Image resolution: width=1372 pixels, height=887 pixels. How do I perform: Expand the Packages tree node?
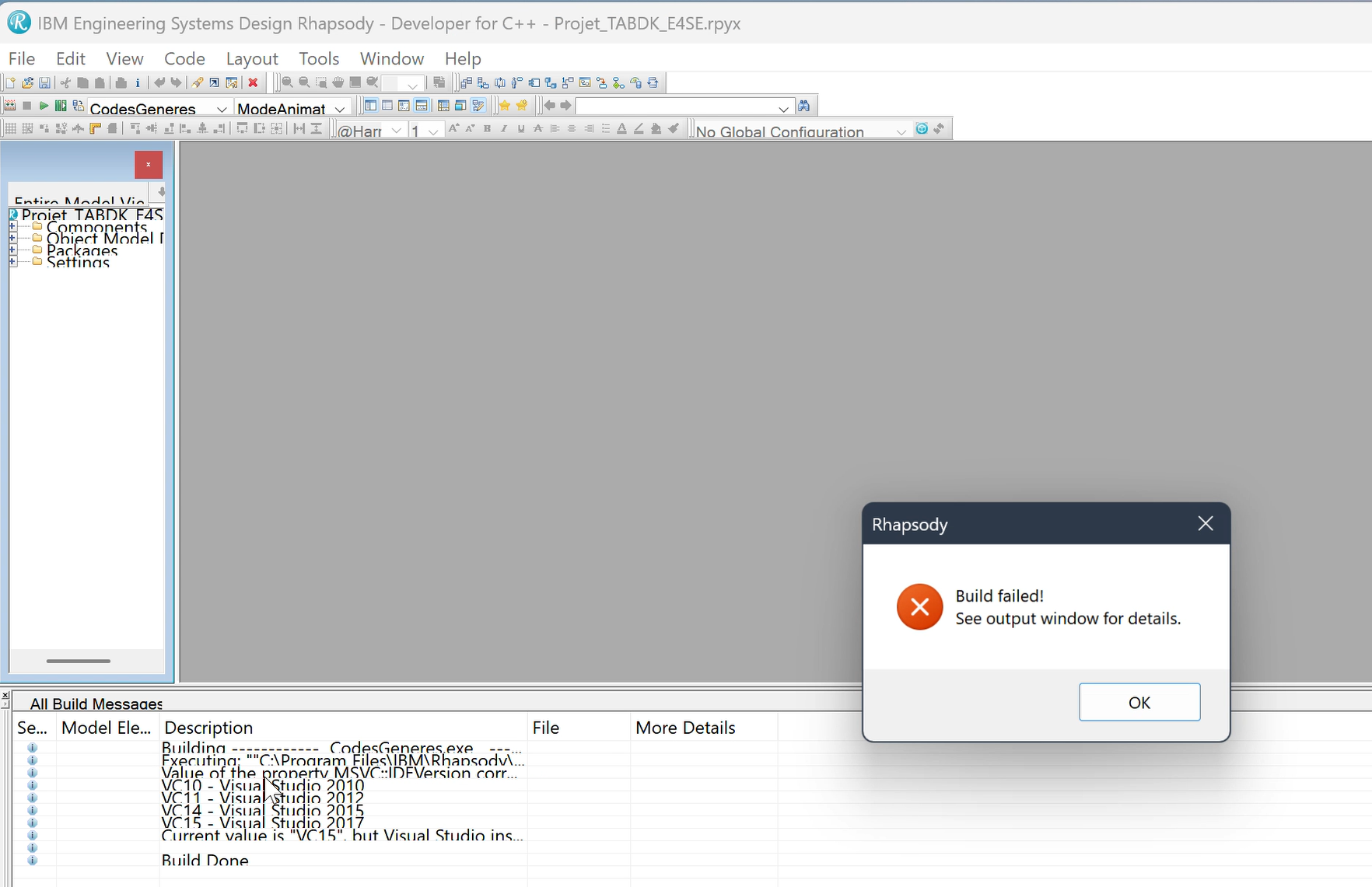pos(12,250)
